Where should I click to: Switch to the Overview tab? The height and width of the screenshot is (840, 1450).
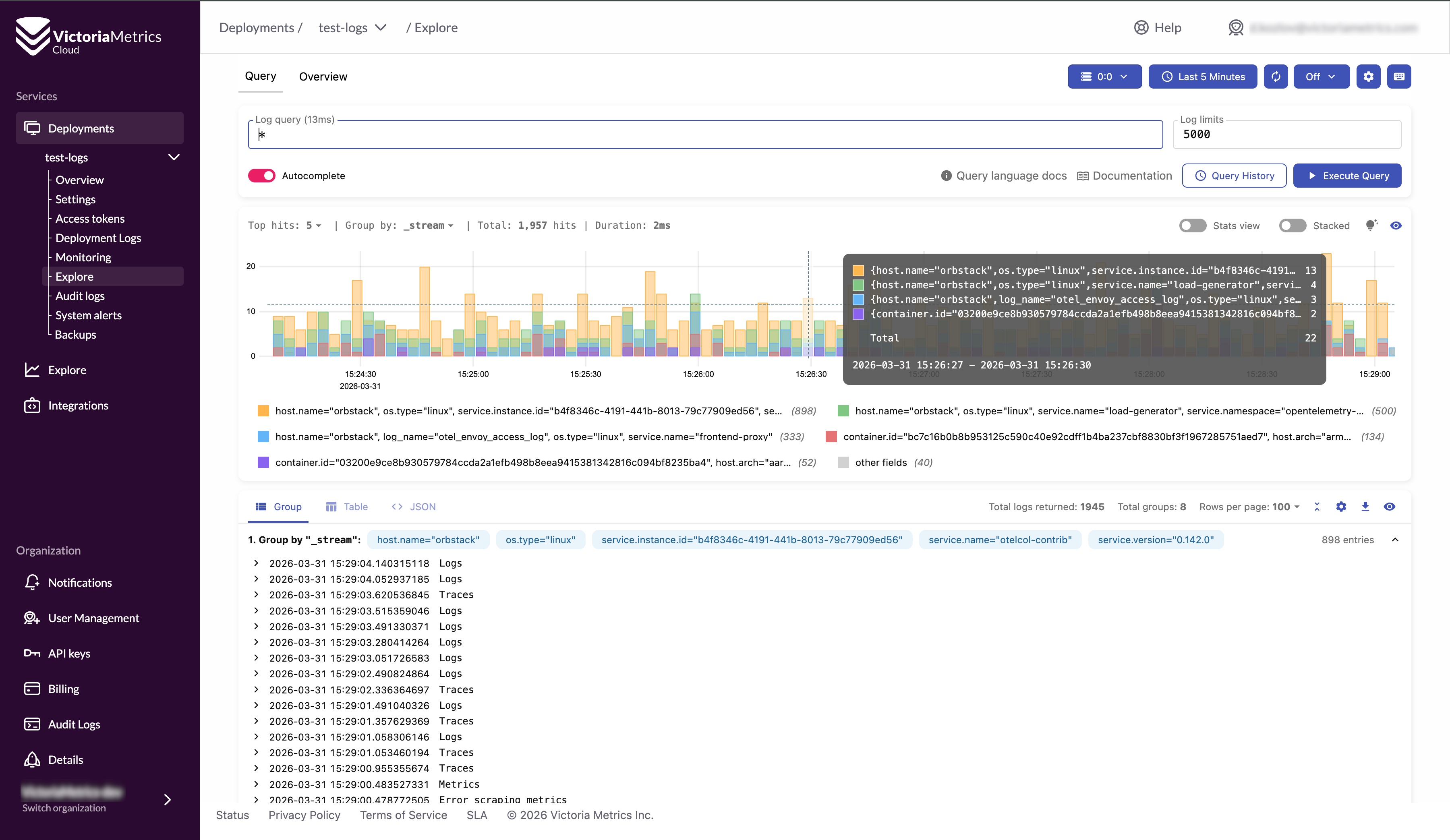323,77
